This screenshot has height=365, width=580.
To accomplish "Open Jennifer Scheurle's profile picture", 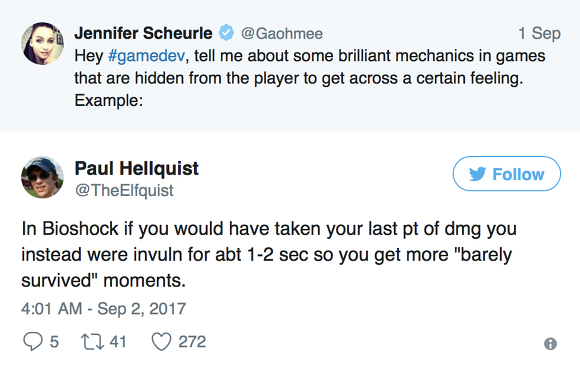I will 43,43.
